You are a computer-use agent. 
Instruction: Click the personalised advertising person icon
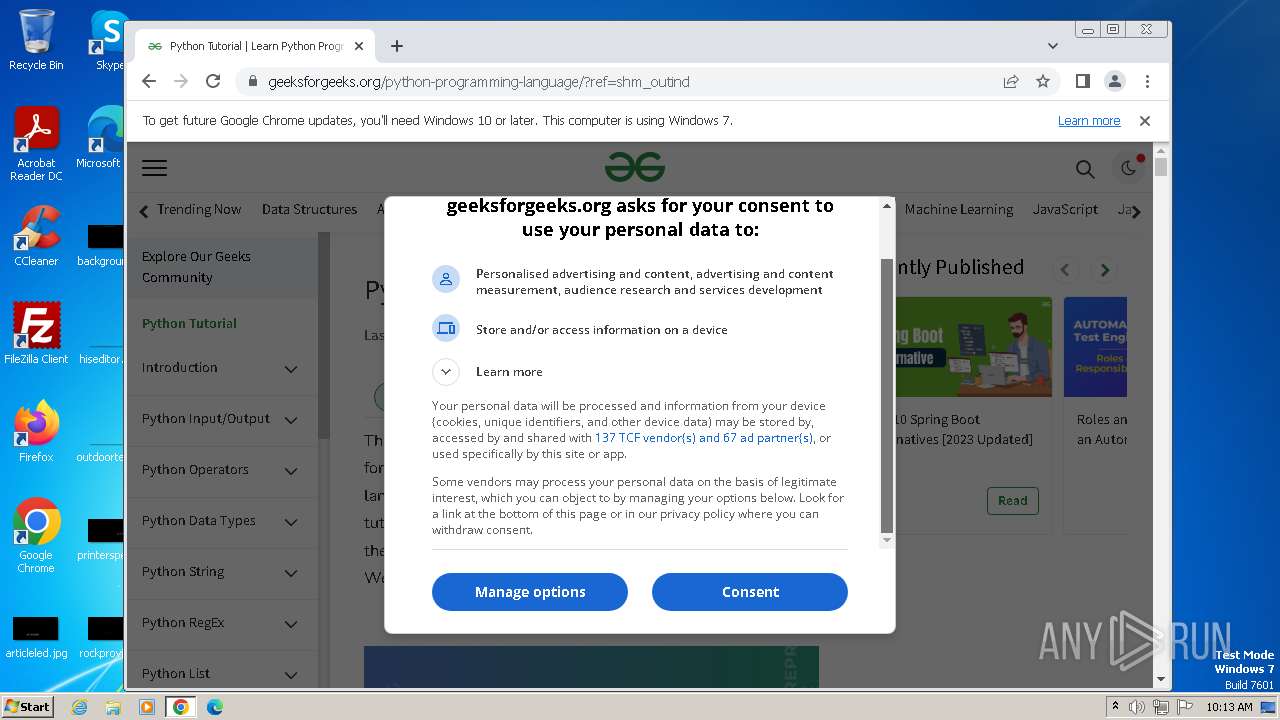click(x=446, y=279)
